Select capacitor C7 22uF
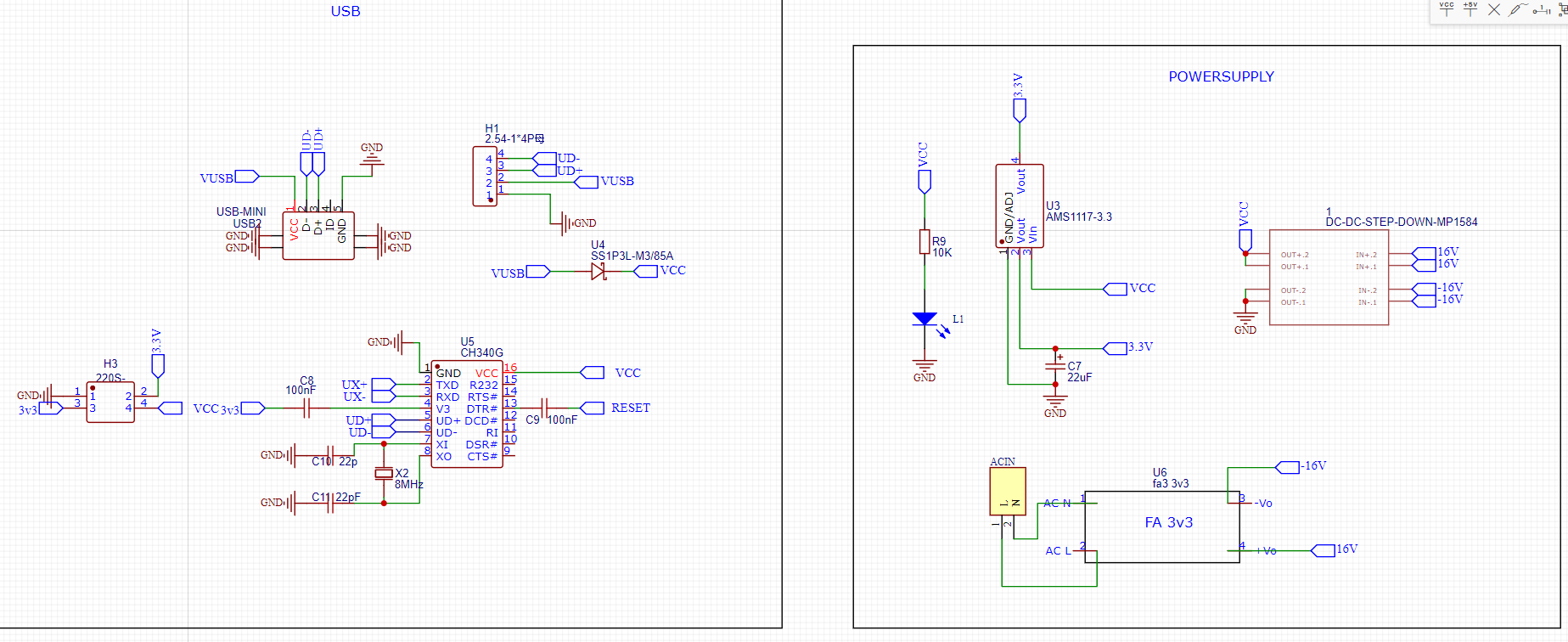Image resolution: width=1568 pixels, height=642 pixels. 1055,366
